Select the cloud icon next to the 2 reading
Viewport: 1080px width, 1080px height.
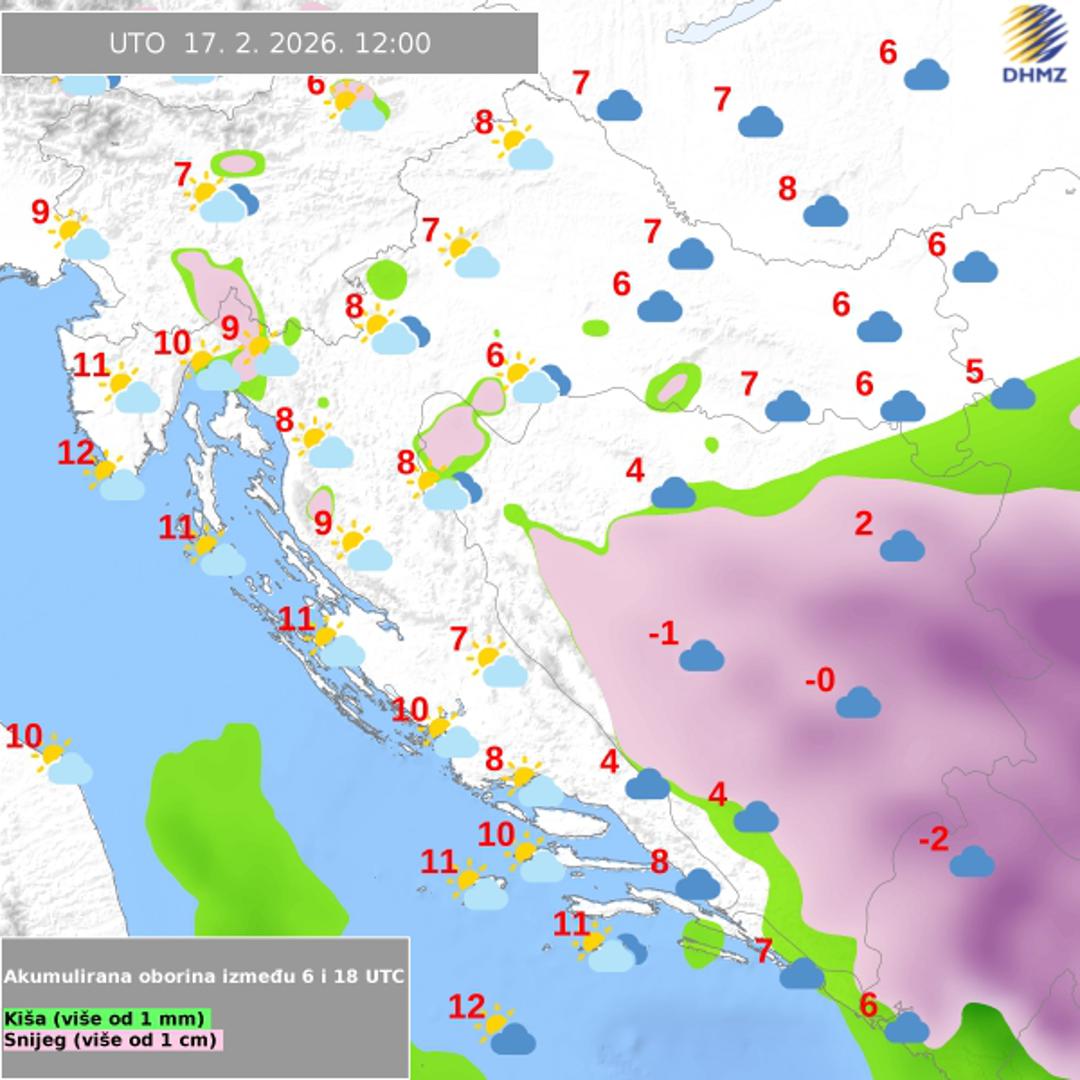tap(902, 546)
